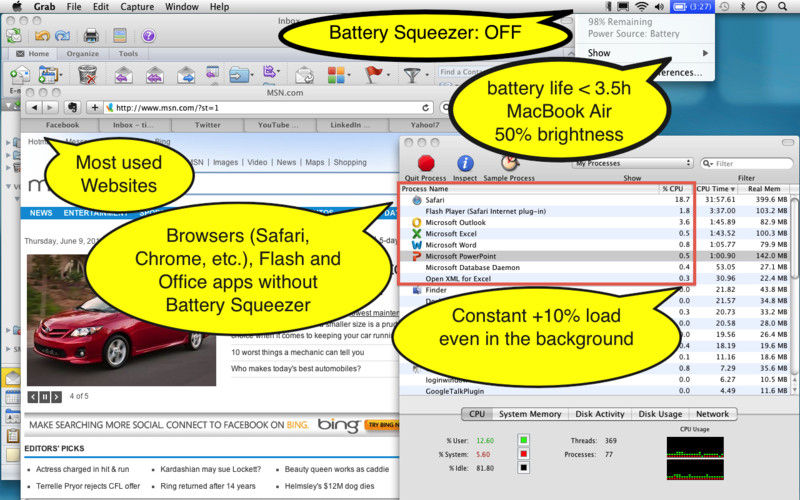Click the red Follow Up flag in Outlook
Viewport: 800px width, 500px height.
click(x=373, y=74)
